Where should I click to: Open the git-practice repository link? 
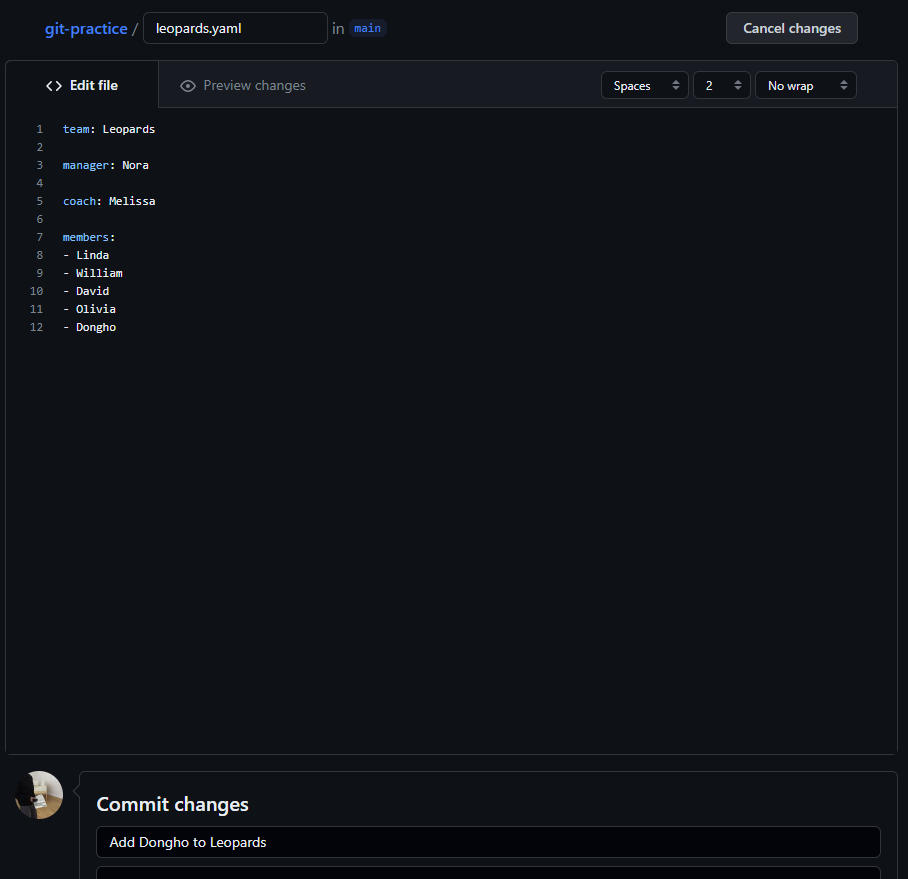coord(86,29)
